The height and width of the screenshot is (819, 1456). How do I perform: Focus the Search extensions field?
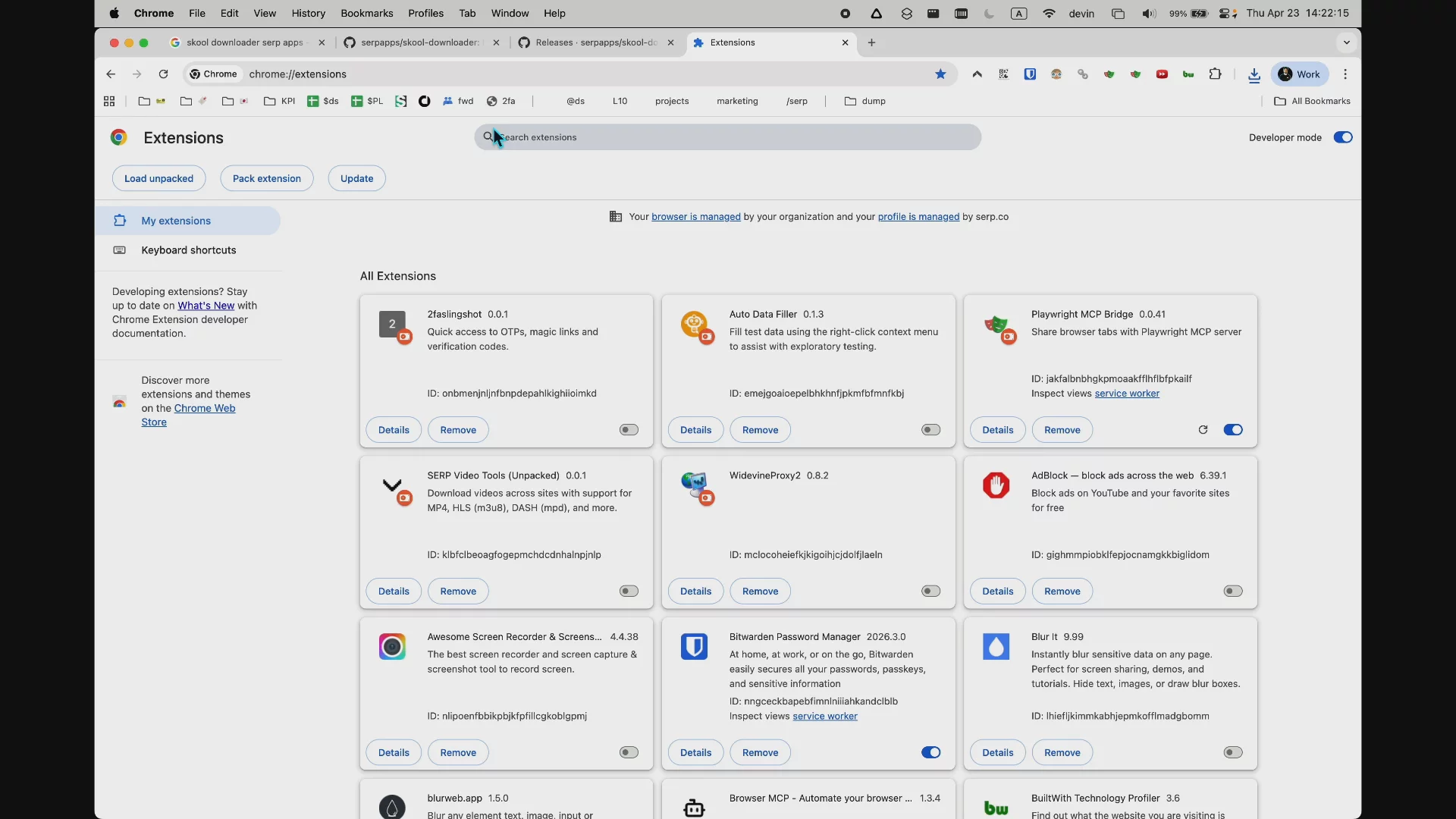[x=728, y=137]
